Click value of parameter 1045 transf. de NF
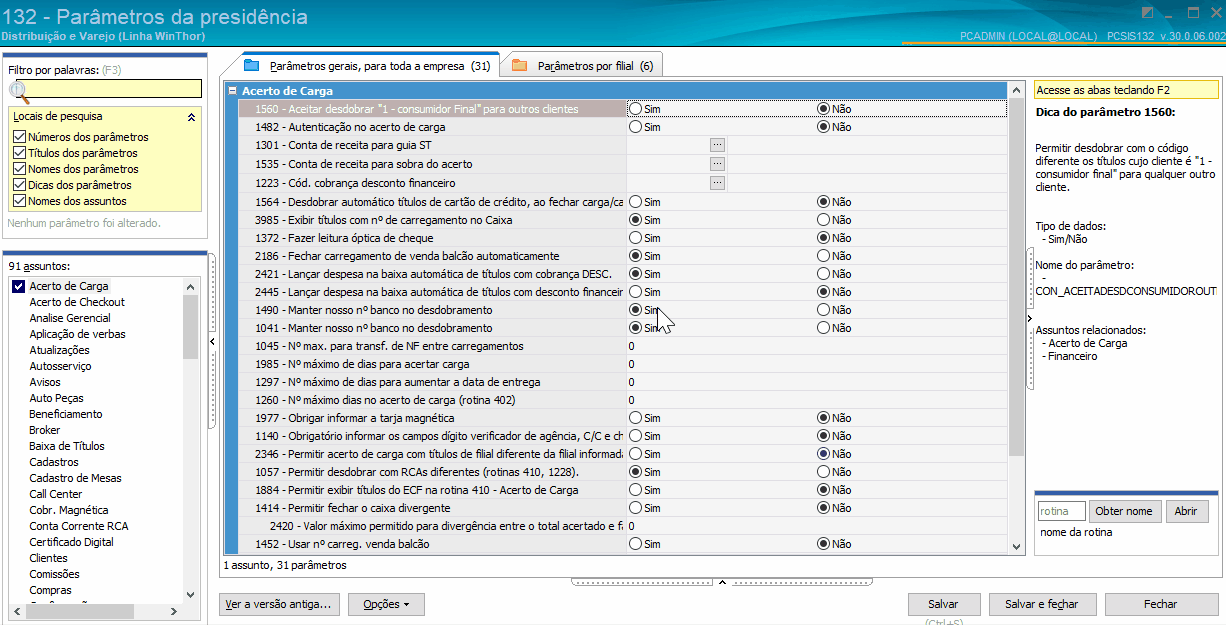1226x625 pixels. pyautogui.click(x=816, y=346)
